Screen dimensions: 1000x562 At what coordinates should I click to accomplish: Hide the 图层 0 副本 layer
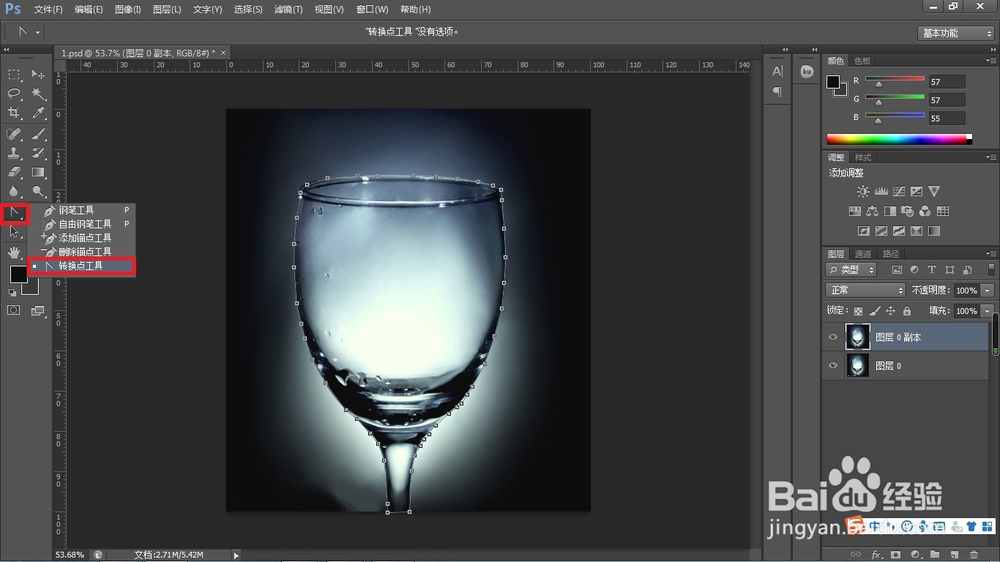(x=832, y=337)
